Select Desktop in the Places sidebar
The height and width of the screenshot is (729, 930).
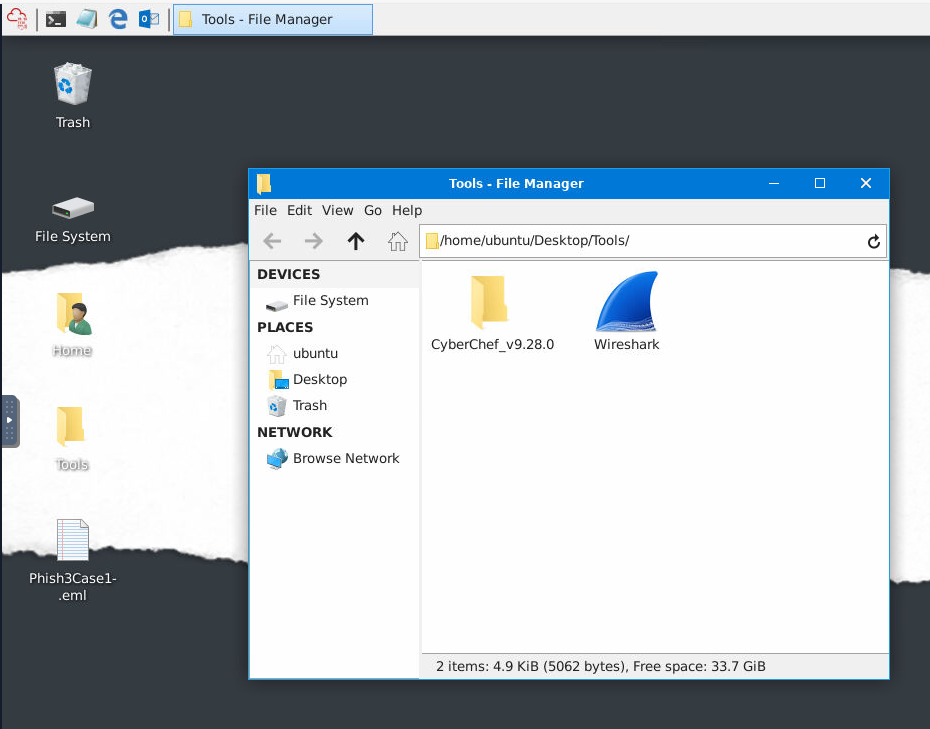319,379
